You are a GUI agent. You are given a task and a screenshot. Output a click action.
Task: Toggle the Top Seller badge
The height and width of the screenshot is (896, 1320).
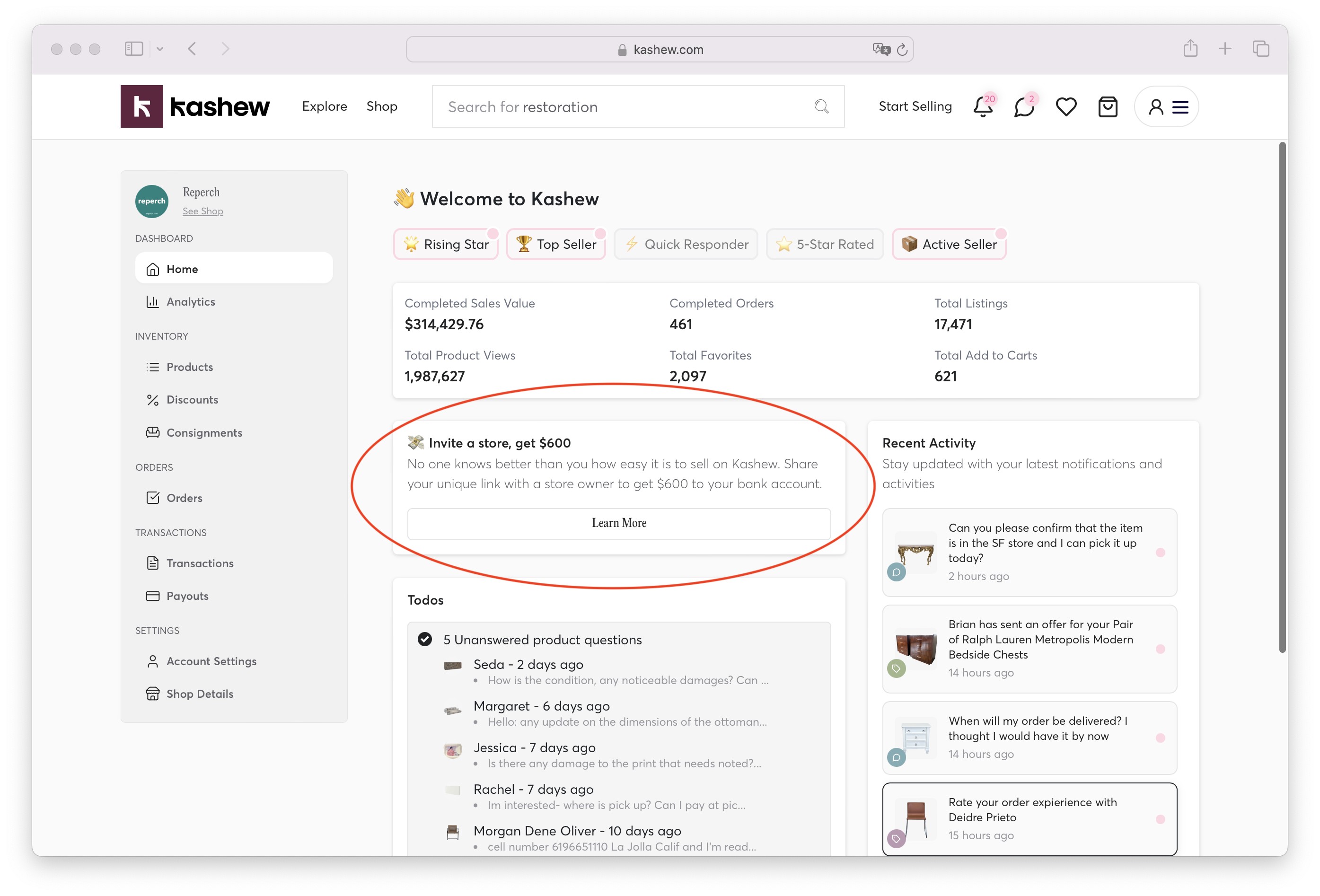[556, 244]
